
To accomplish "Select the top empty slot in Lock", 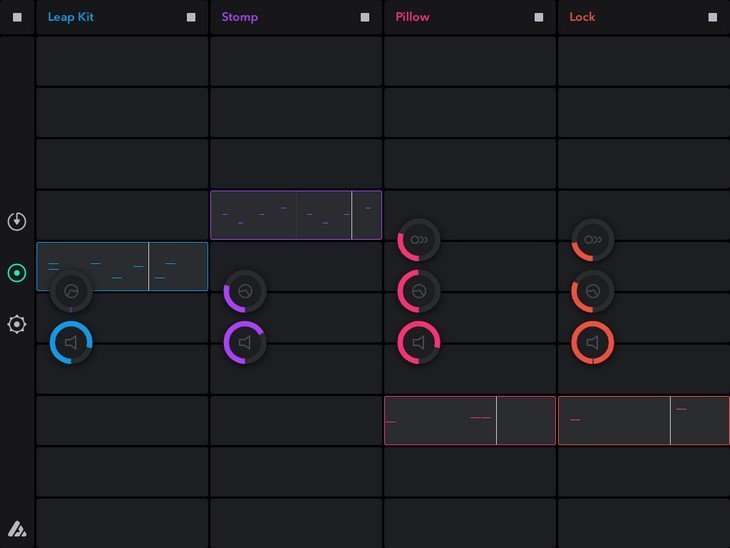I will tap(644, 61).
